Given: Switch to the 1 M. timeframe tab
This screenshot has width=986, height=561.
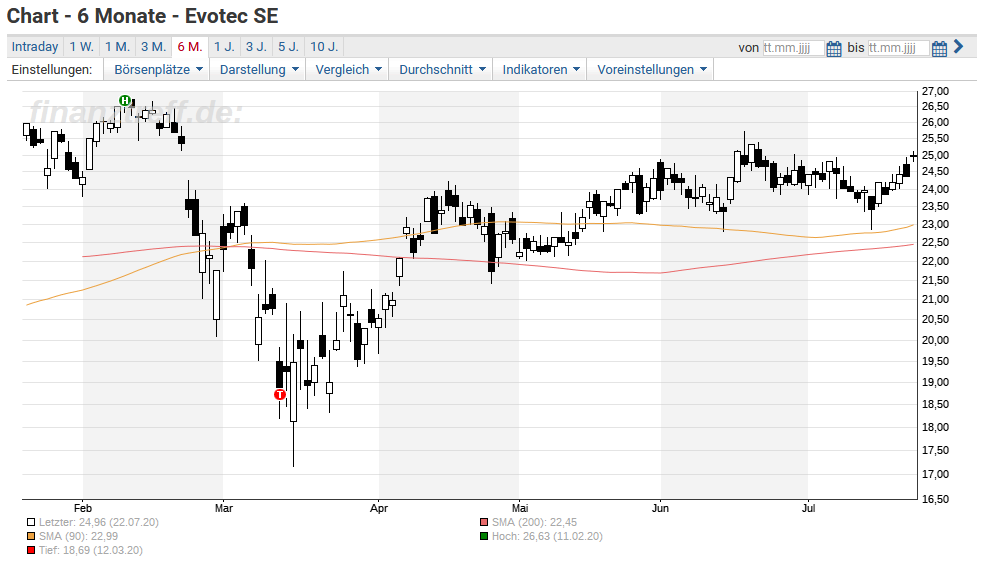Looking at the screenshot, I should 117,47.
